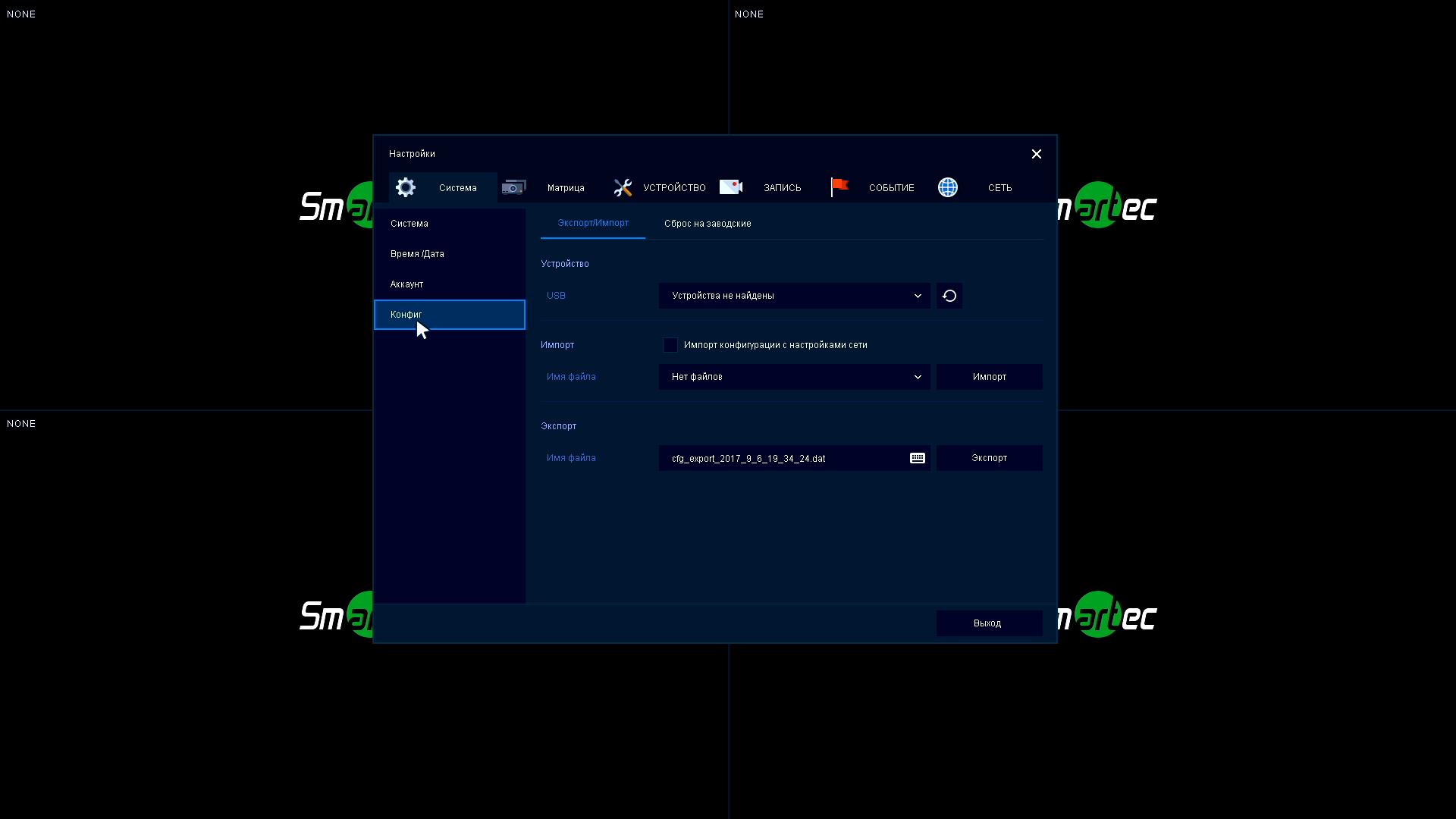The width and height of the screenshot is (1456, 819).
Task: Select the Экспорт/Импорт tab
Action: click(x=593, y=223)
